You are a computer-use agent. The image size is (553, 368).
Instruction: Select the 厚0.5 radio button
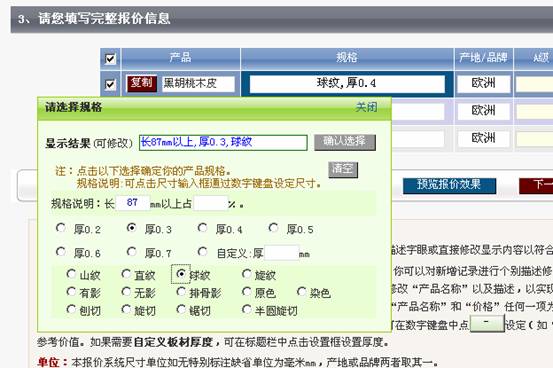click(273, 228)
